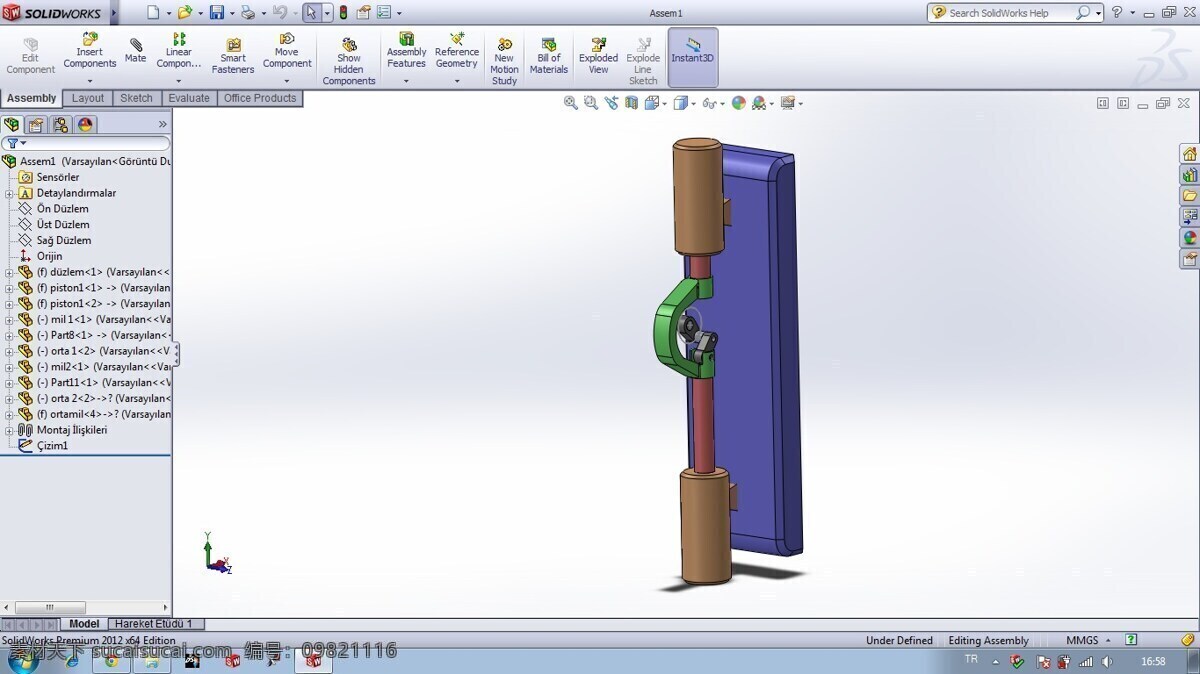Click the Windows Start button
Viewport: 1200px width, 674px height.
(x=22, y=661)
